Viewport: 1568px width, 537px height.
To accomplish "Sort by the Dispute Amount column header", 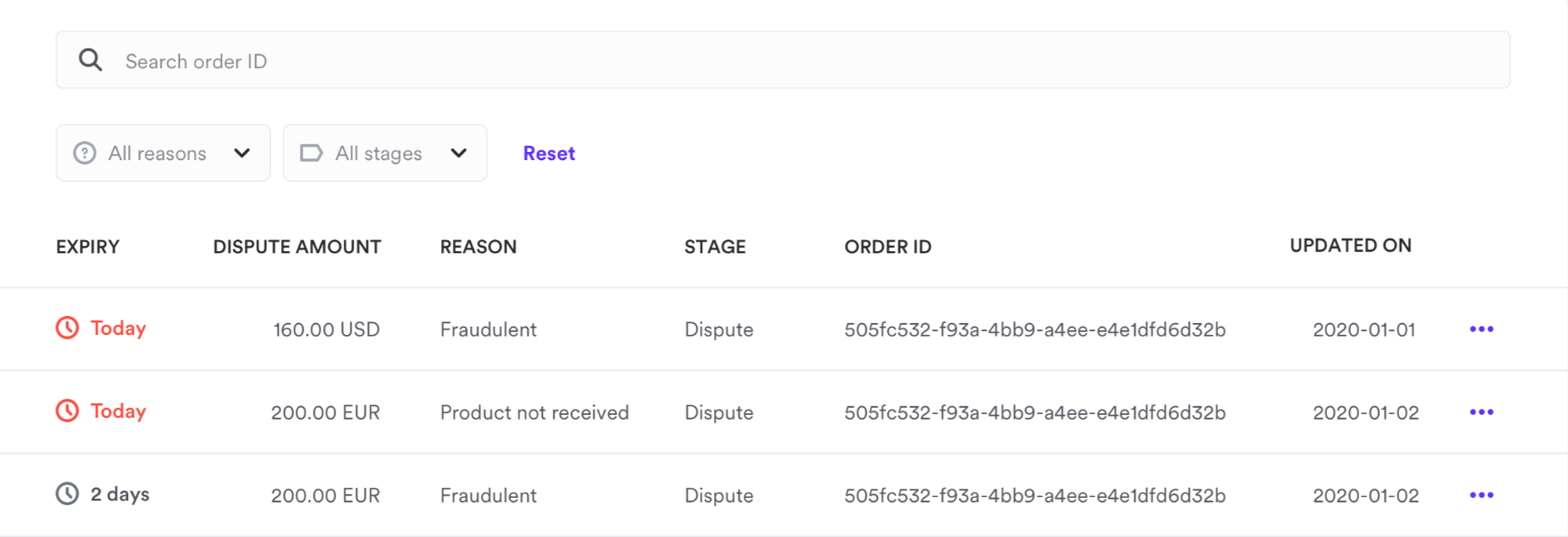I will pos(297,247).
